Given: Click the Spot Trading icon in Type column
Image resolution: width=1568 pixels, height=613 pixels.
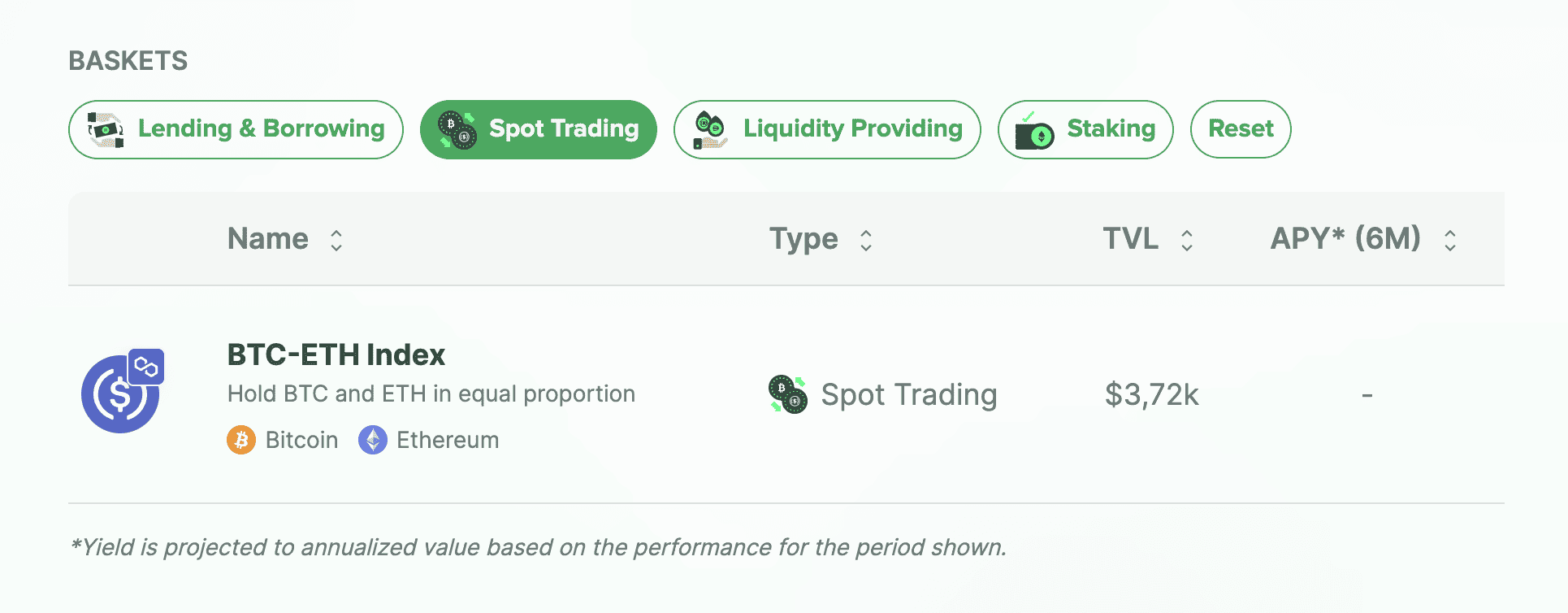Looking at the screenshot, I should [788, 394].
